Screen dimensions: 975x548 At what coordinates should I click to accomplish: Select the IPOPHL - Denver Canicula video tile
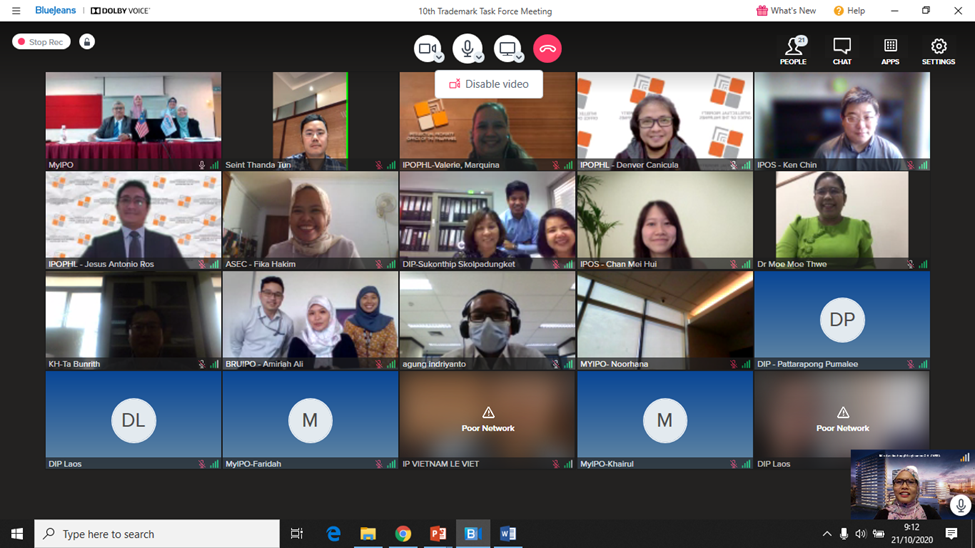click(x=665, y=121)
